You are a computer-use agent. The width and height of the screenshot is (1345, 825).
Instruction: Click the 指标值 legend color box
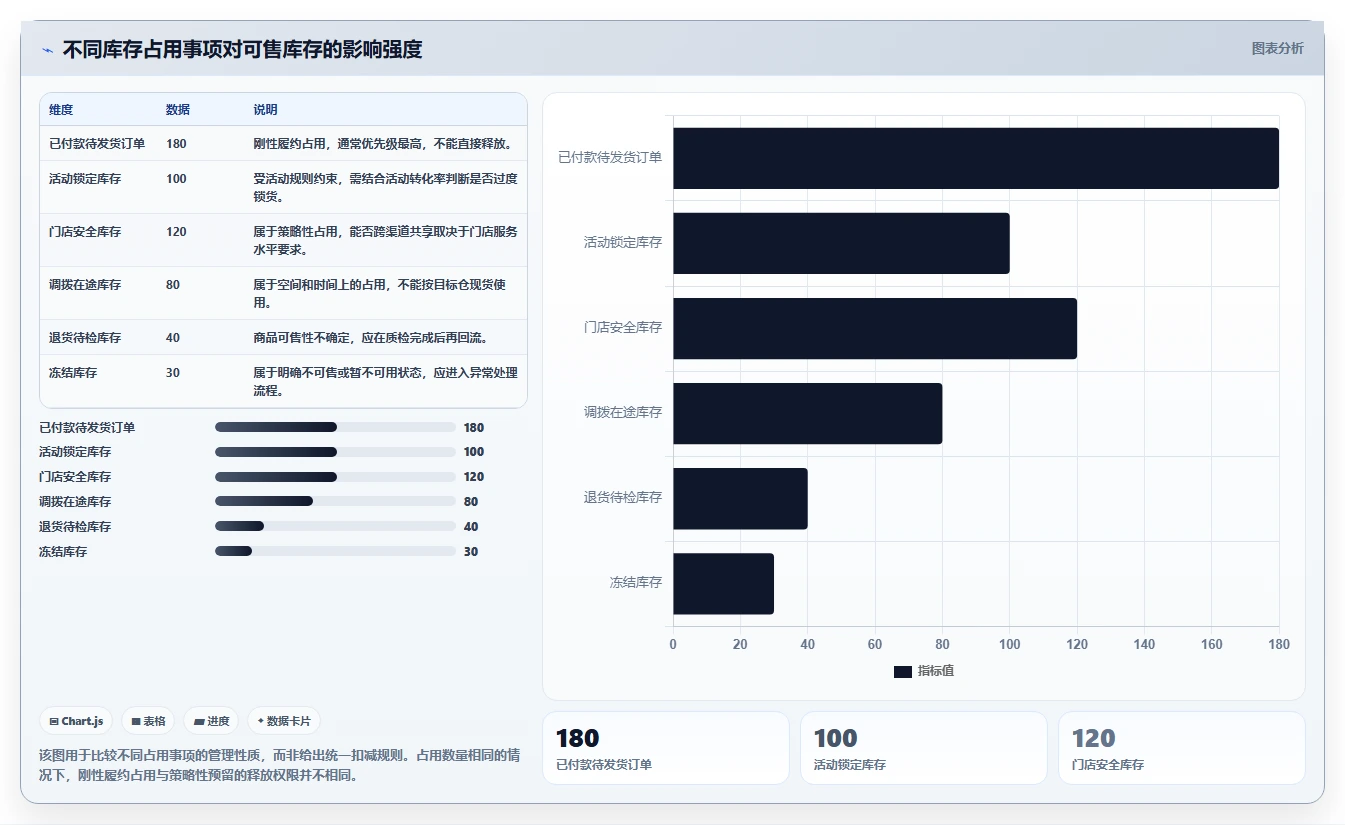click(x=903, y=671)
